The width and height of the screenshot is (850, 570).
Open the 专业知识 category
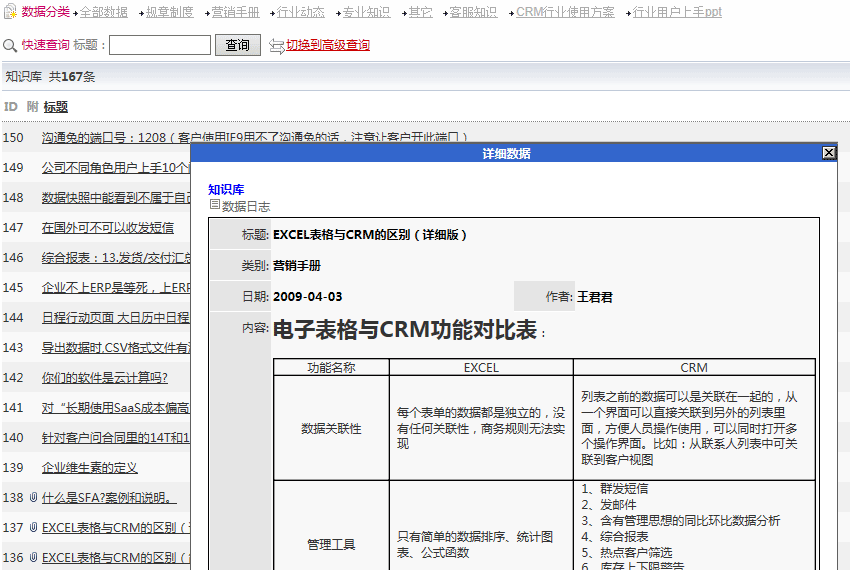point(366,12)
